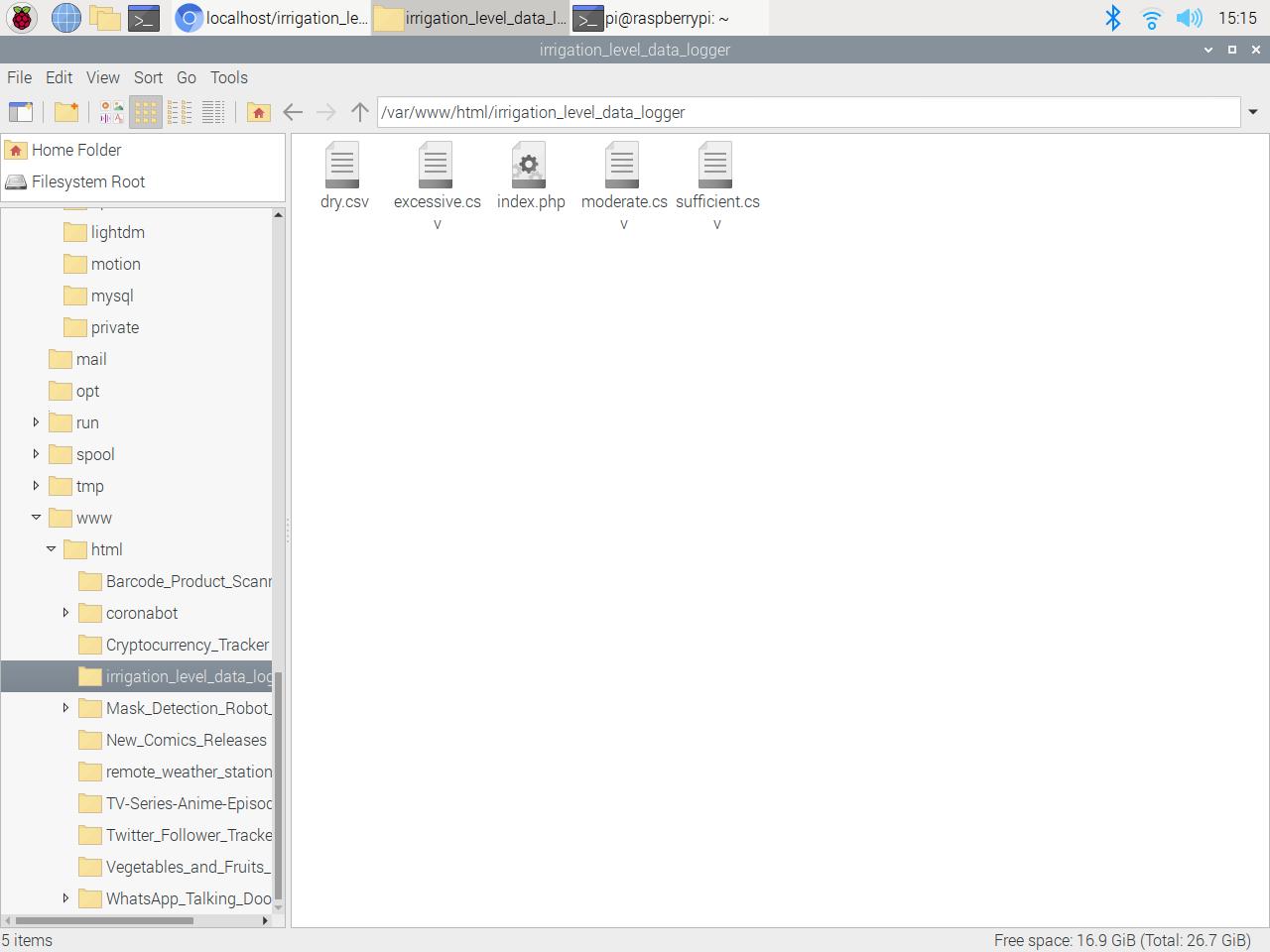Go up one directory level
Screen dimensions: 1270x952
pyautogui.click(x=359, y=112)
